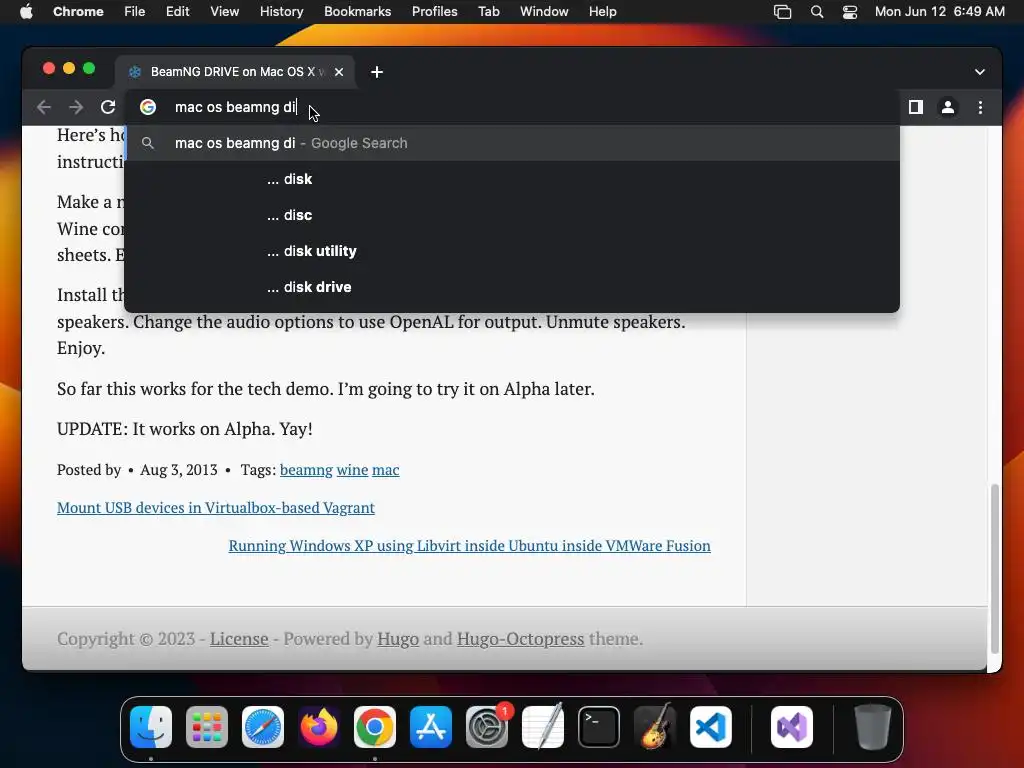Follow the 'mac' tag link
The height and width of the screenshot is (768, 1024).
click(385, 470)
